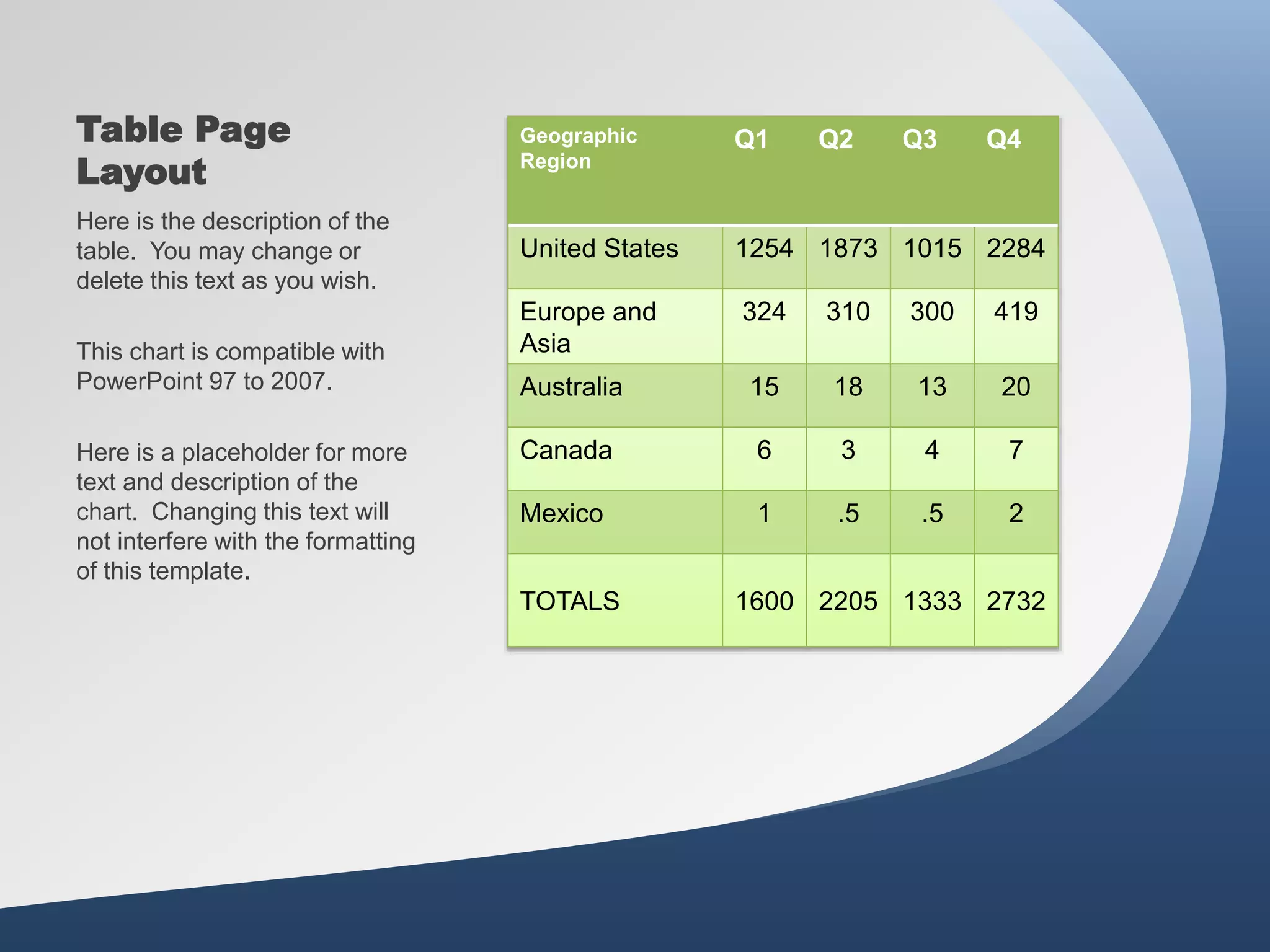Click the Europe and Asia value 324
Image resolution: width=1270 pixels, height=952 pixels.
point(764,312)
